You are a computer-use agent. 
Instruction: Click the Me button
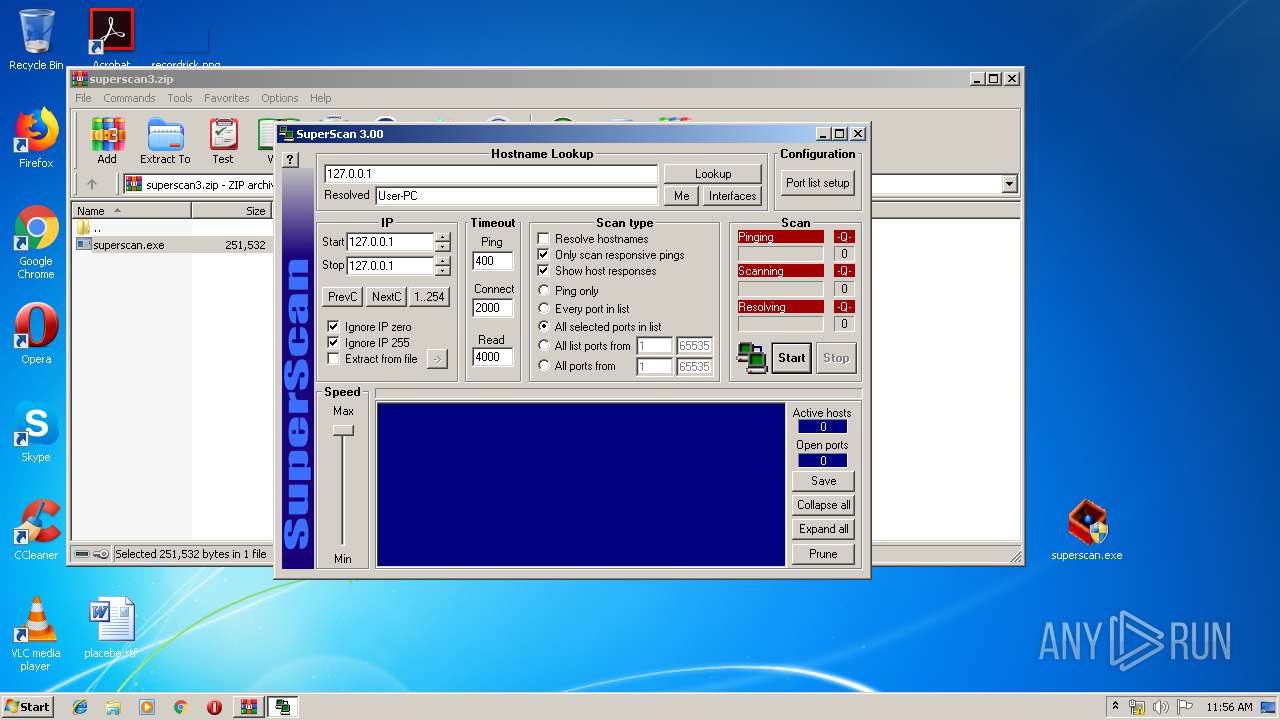(x=681, y=196)
